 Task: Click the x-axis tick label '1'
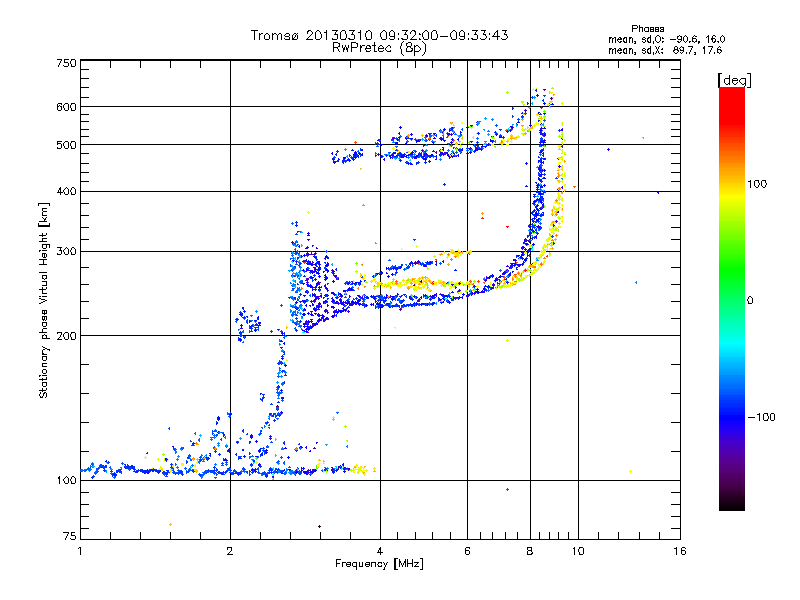click(x=80, y=551)
